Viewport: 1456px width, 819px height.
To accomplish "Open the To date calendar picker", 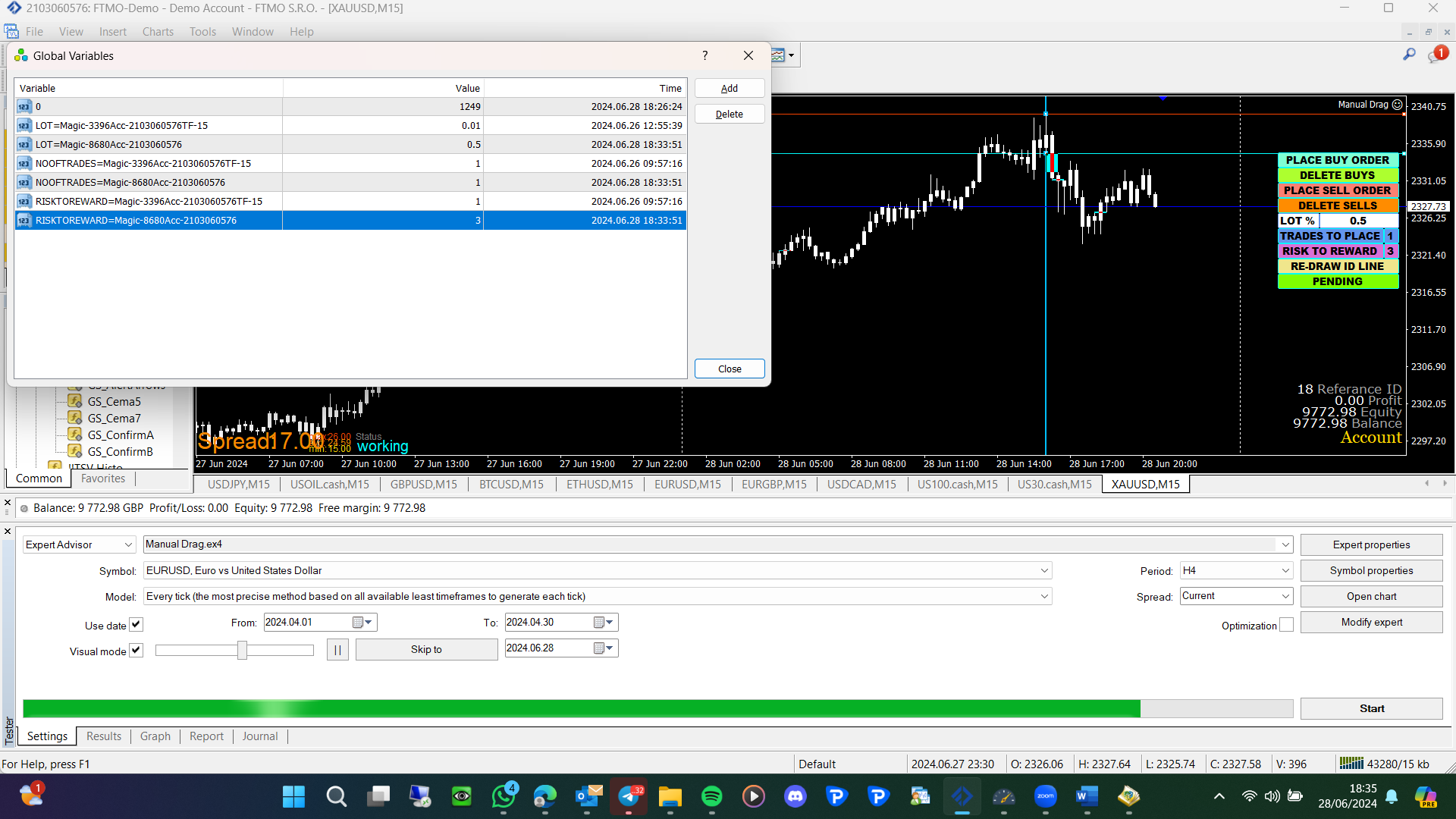I will click(604, 623).
